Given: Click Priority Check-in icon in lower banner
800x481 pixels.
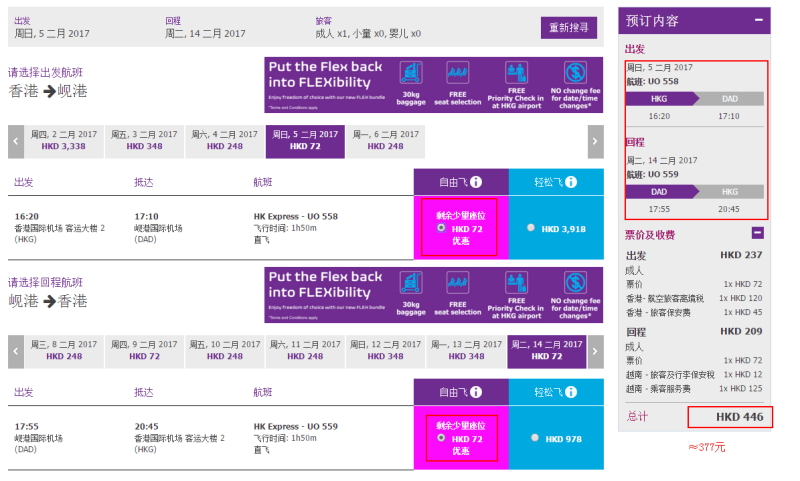Looking at the screenshot, I should coord(516,283).
